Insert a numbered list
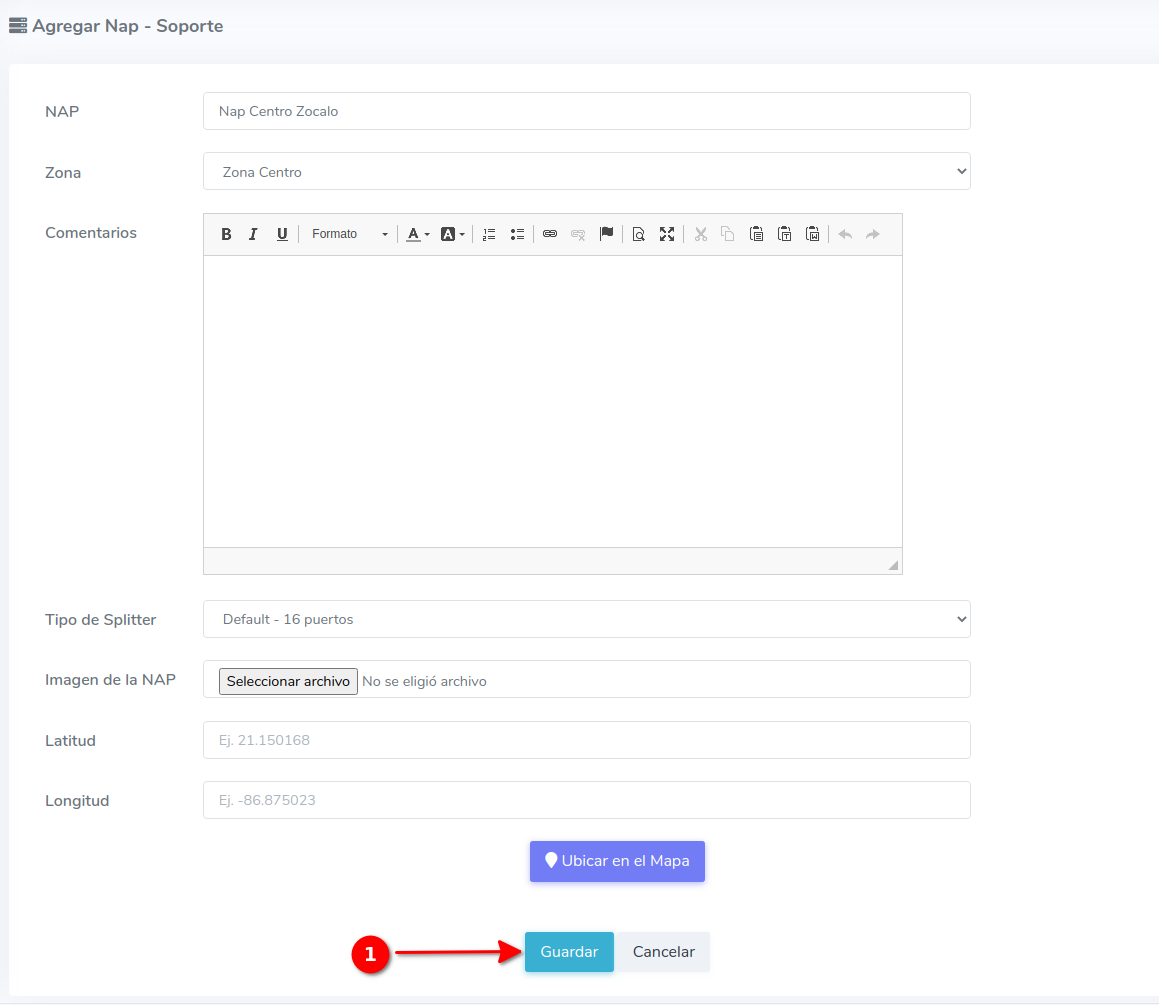The width and height of the screenshot is (1159, 1005). (x=489, y=234)
